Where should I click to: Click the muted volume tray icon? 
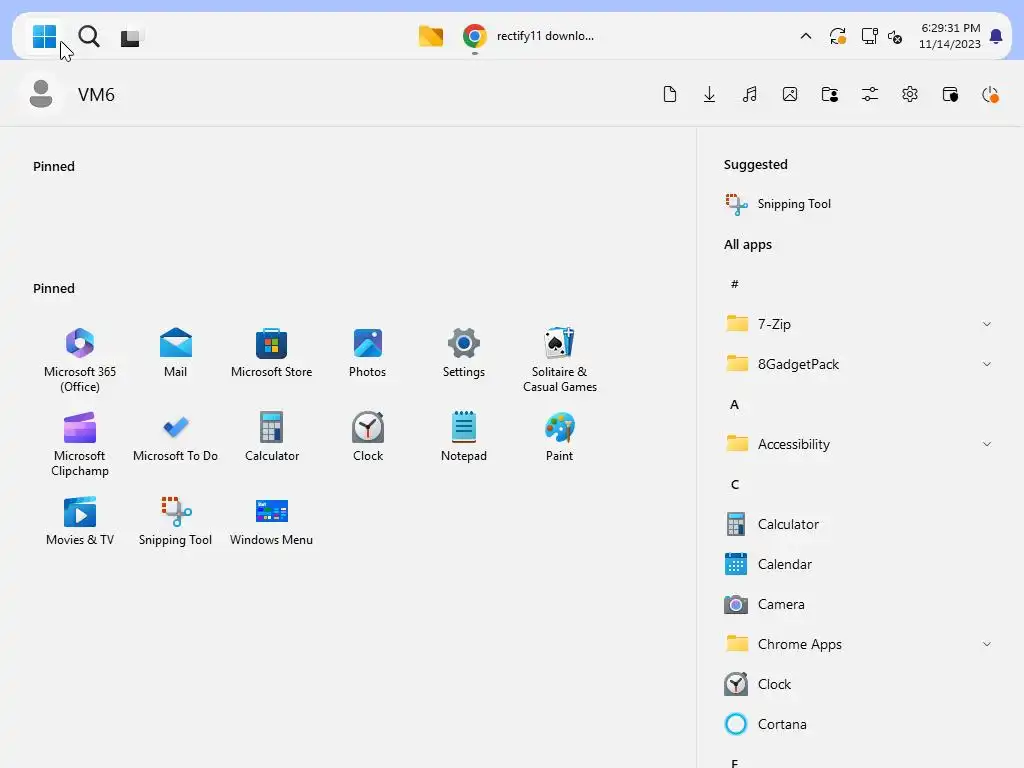[x=895, y=37]
